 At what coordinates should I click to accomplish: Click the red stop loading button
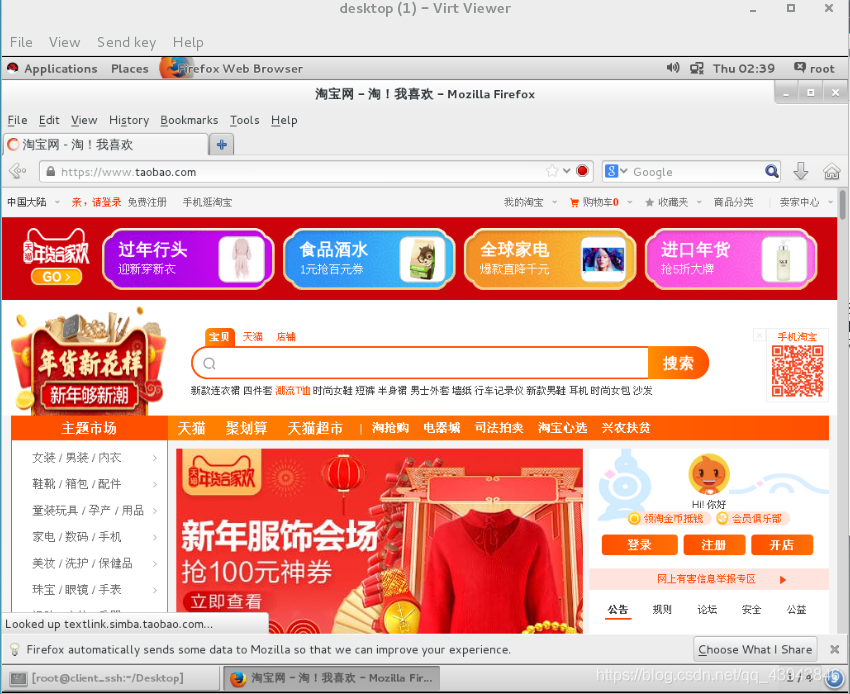point(583,171)
